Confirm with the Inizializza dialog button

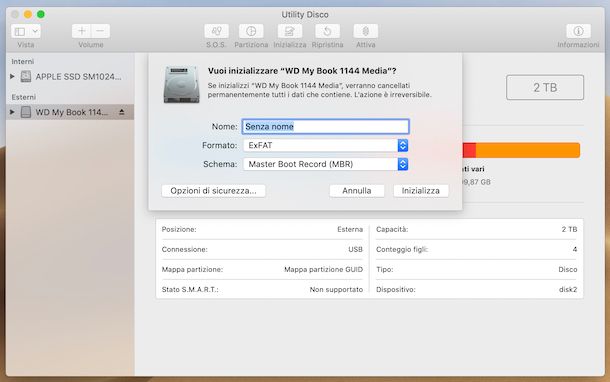[x=421, y=191]
